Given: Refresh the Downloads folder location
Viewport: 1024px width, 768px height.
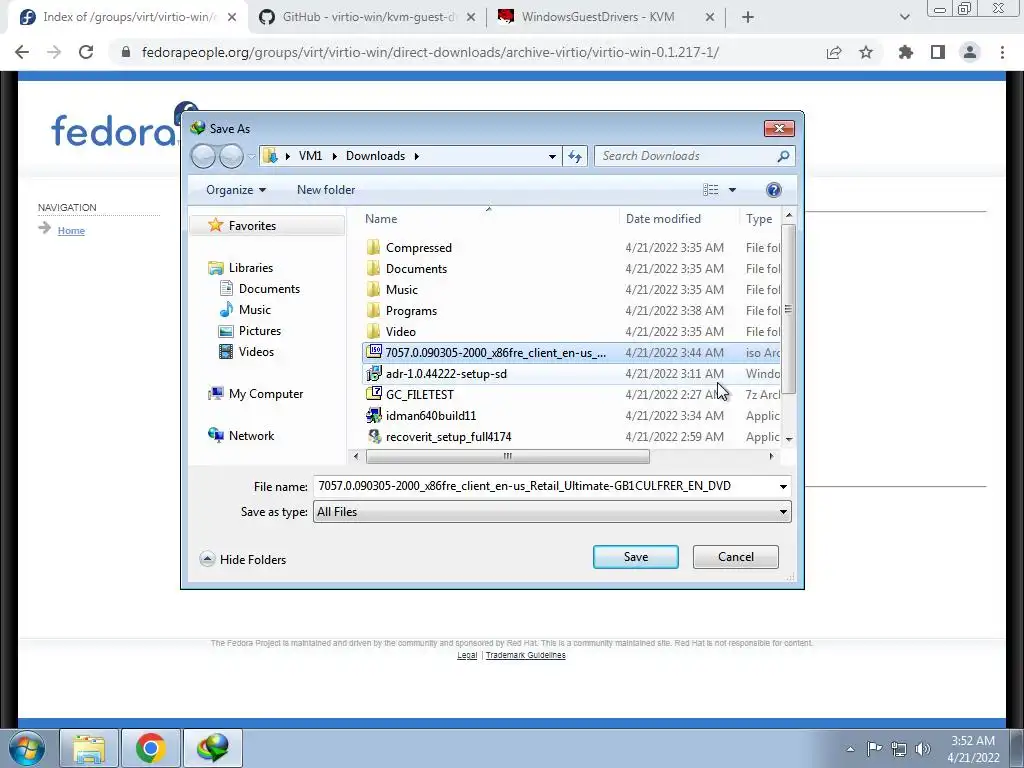Looking at the screenshot, I should coord(575,156).
